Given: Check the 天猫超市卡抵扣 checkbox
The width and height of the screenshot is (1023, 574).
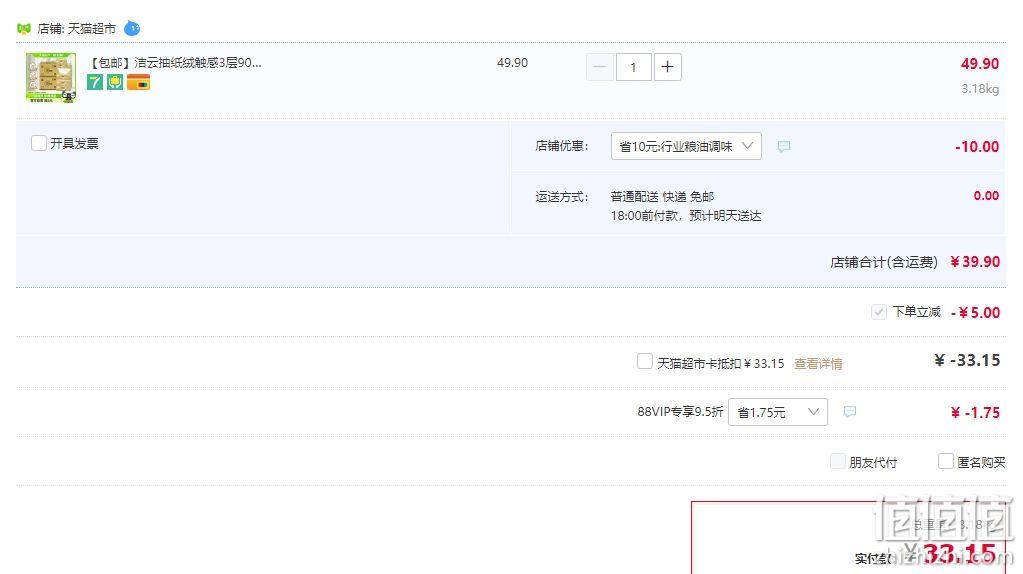Looking at the screenshot, I should pyautogui.click(x=645, y=361).
